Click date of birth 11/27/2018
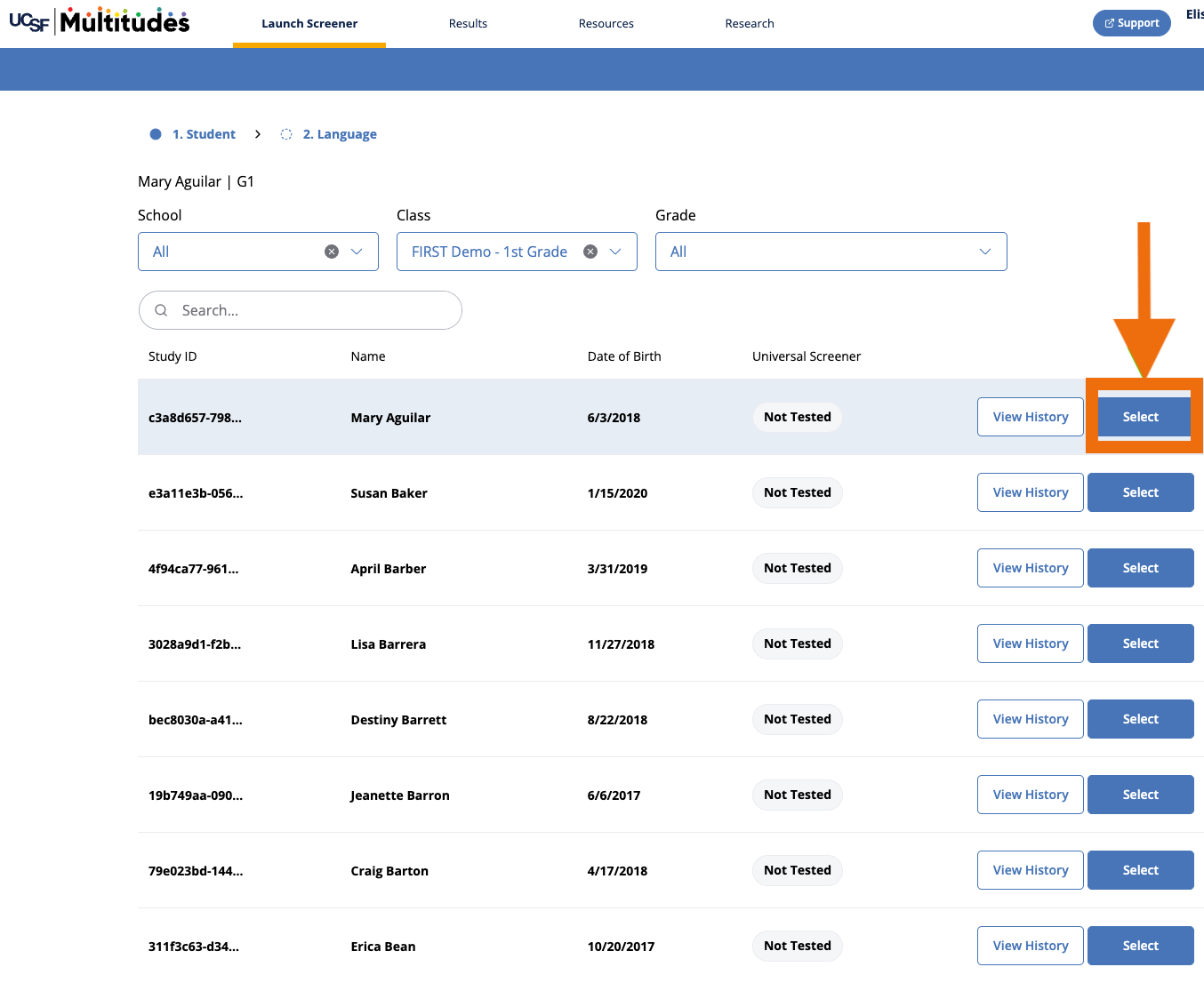The height and width of the screenshot is (983, 1204). [621, 644]
